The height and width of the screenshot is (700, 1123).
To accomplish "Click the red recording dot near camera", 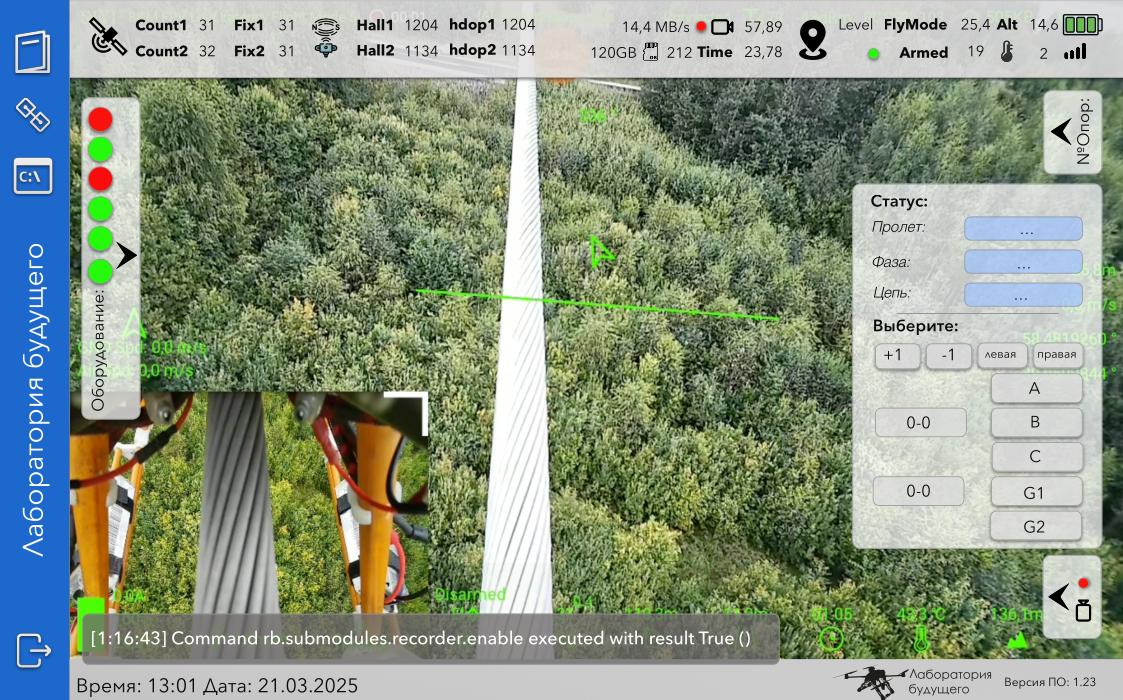I will click(x=701, y=27).
